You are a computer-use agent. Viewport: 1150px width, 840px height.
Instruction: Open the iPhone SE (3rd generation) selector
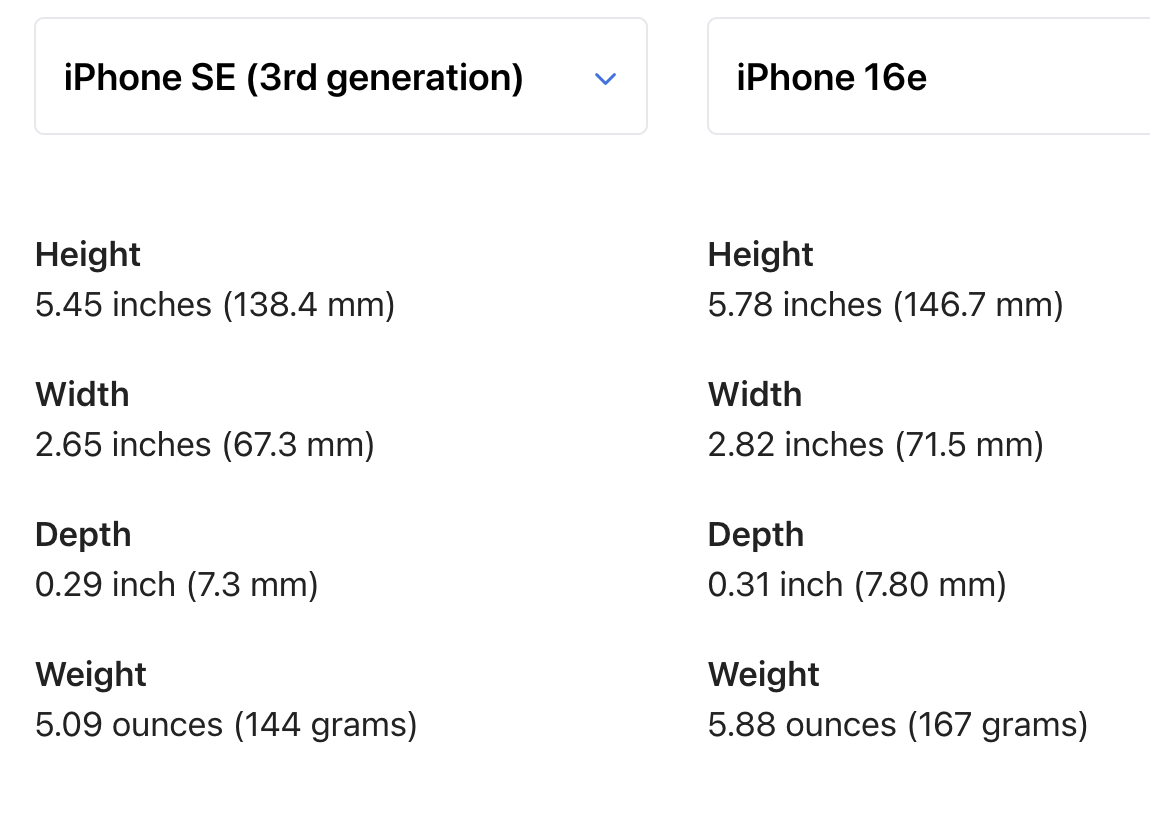tap(340, 77)
